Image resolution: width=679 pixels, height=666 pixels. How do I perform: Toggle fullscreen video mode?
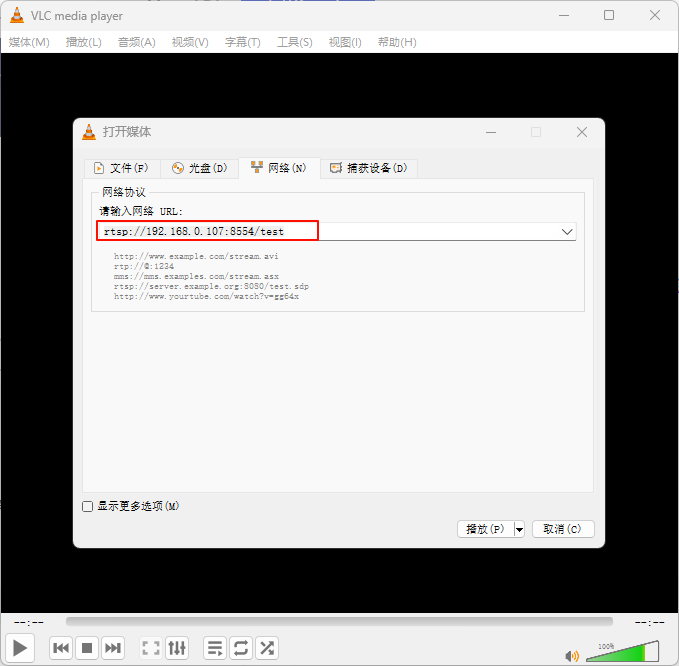point(151,648)
